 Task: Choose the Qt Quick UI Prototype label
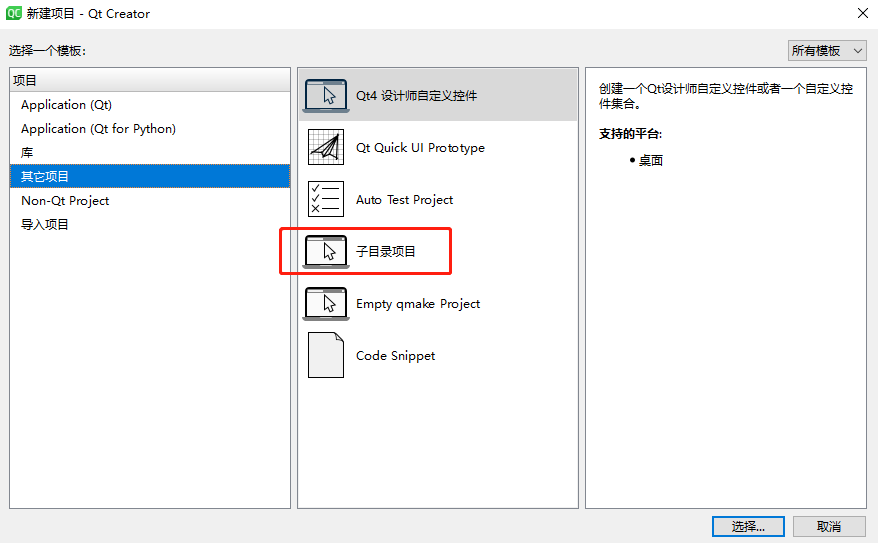pyautogui.click(x=421, y=148)
